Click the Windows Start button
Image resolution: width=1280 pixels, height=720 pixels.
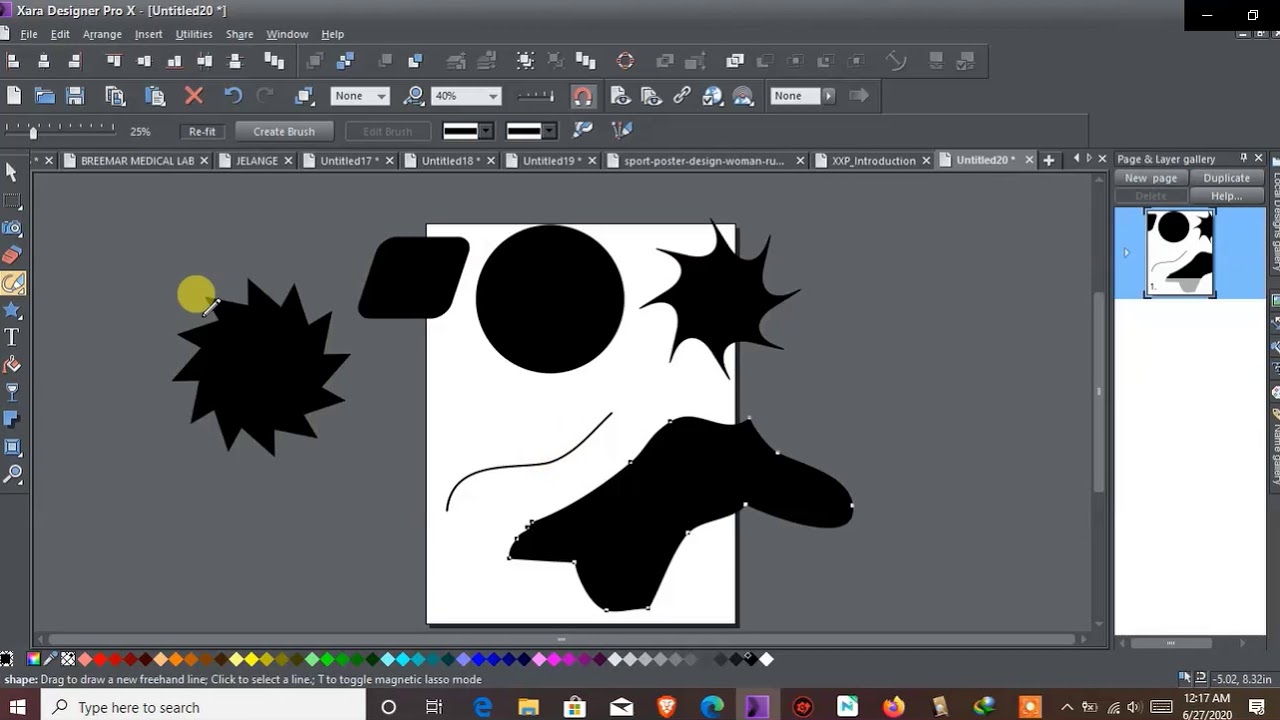tap(18, 707)
